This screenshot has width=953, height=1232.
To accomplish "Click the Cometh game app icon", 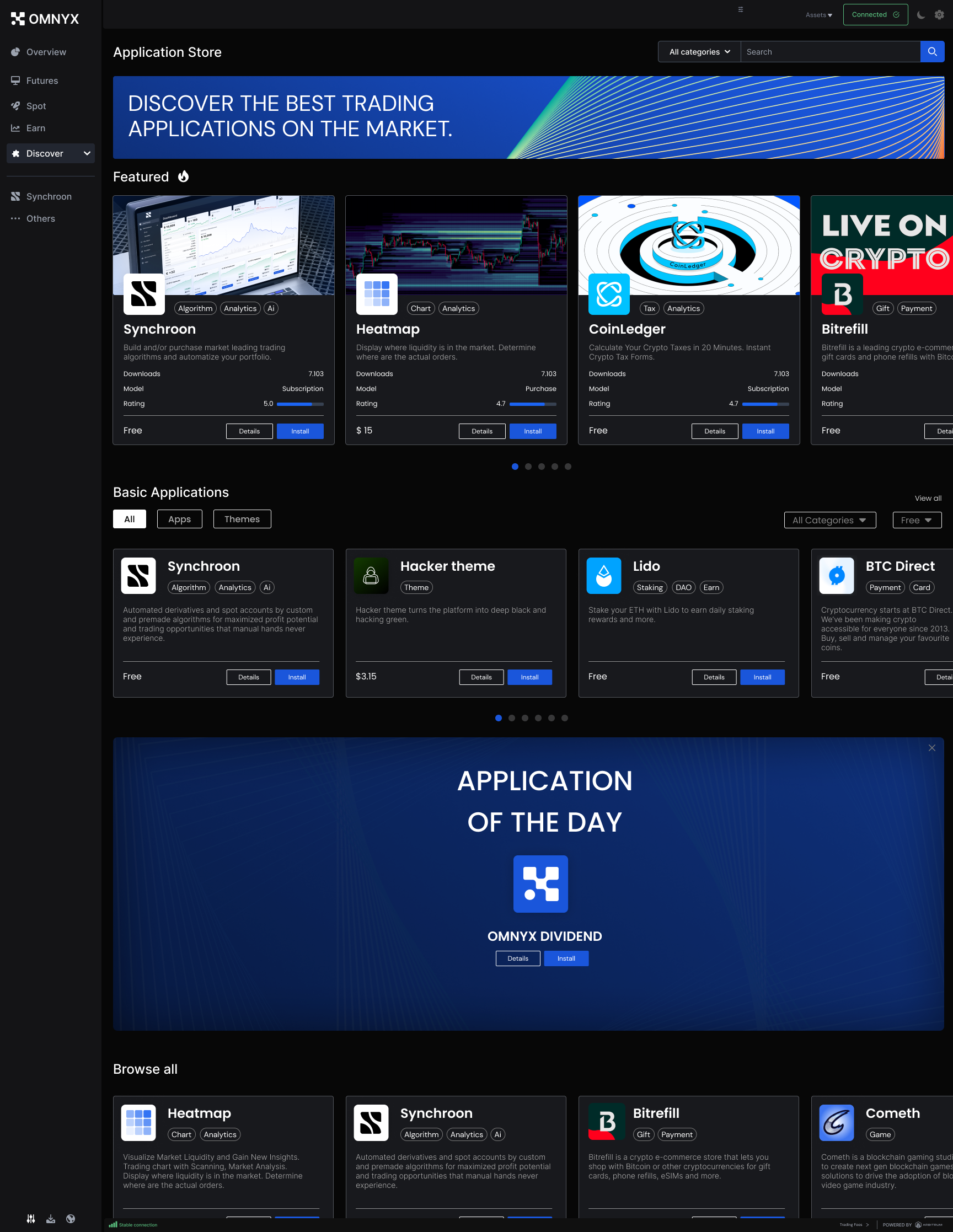I will coord(837,1123).
